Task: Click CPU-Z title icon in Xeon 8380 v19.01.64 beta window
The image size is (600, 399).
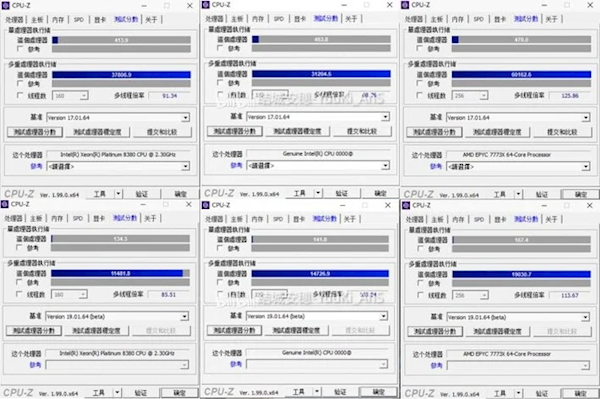Action: 5,204
